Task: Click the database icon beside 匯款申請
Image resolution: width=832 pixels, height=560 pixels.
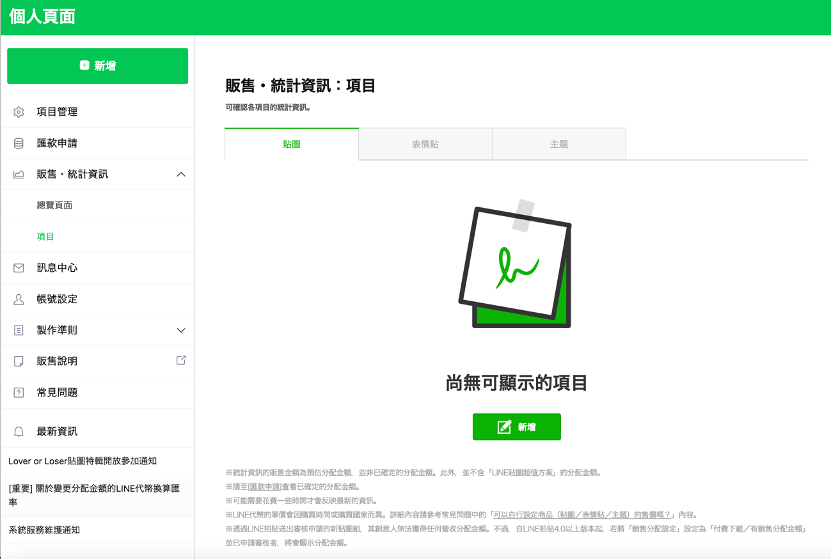Action: pos(19,143)
